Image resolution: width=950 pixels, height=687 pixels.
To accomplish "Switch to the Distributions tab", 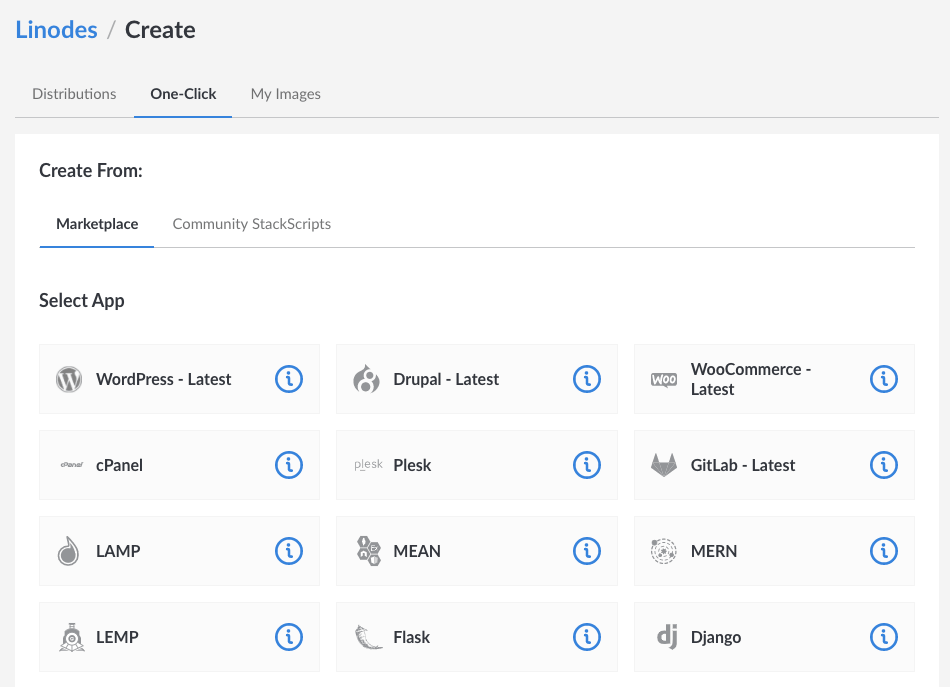I will click(74, 93).
